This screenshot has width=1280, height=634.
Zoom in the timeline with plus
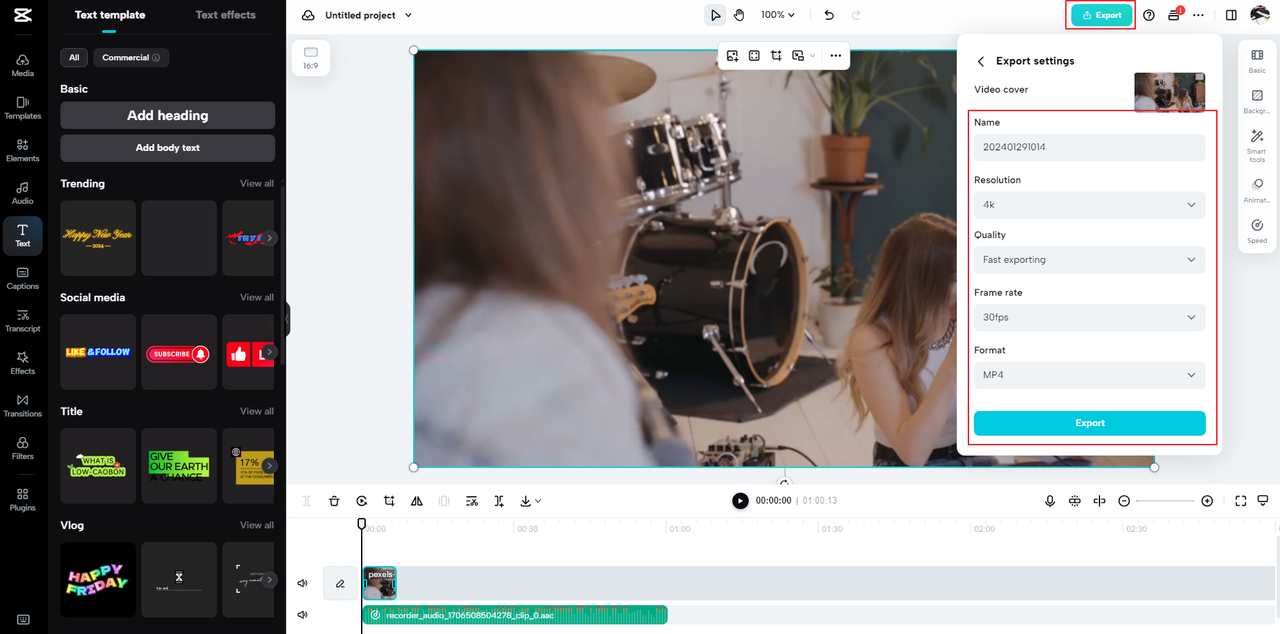click(x=1207, y=501)
